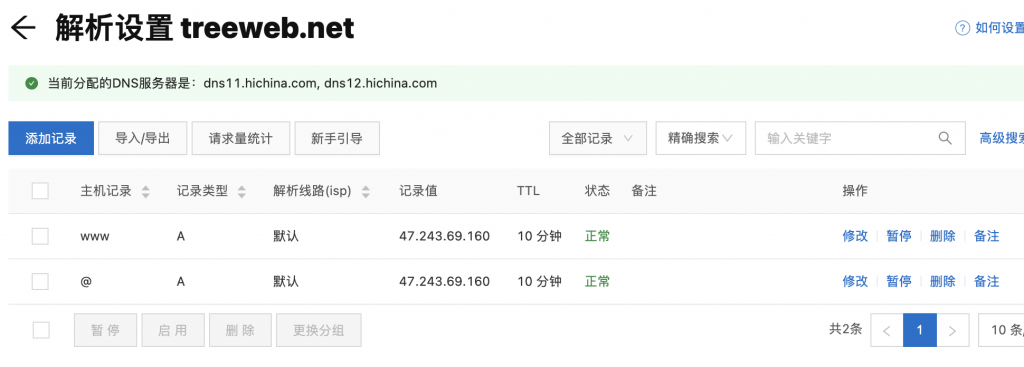Open the 如何设置 help question icon
The width and height of the screenshot is (1024, 367).
pyautogui.click(x=962, y=28)
